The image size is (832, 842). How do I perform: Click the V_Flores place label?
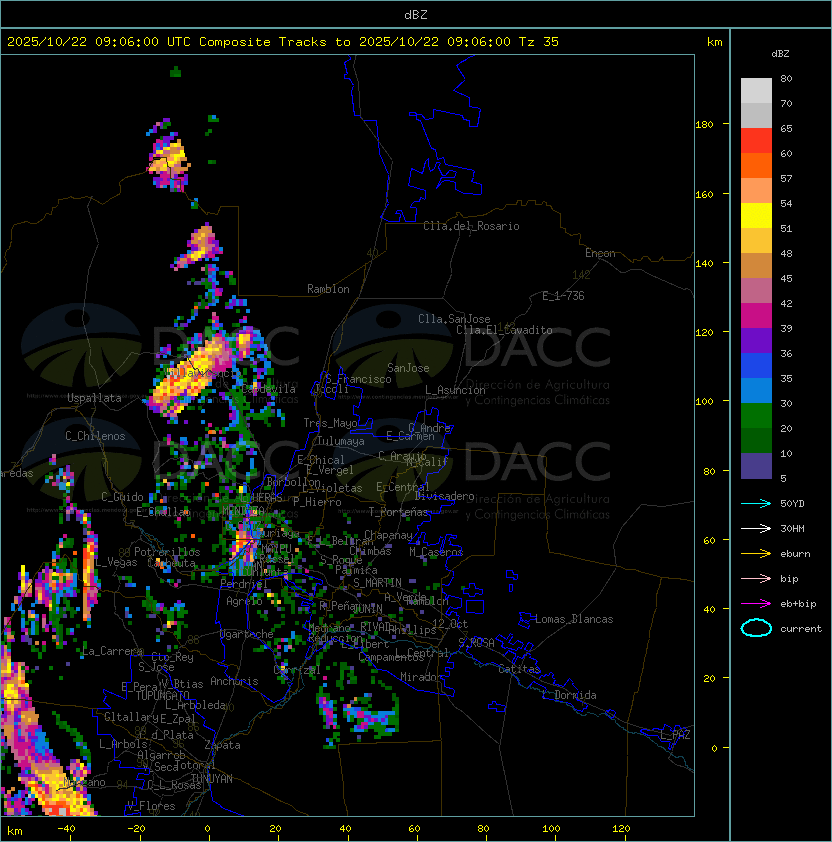coord(151,806)
